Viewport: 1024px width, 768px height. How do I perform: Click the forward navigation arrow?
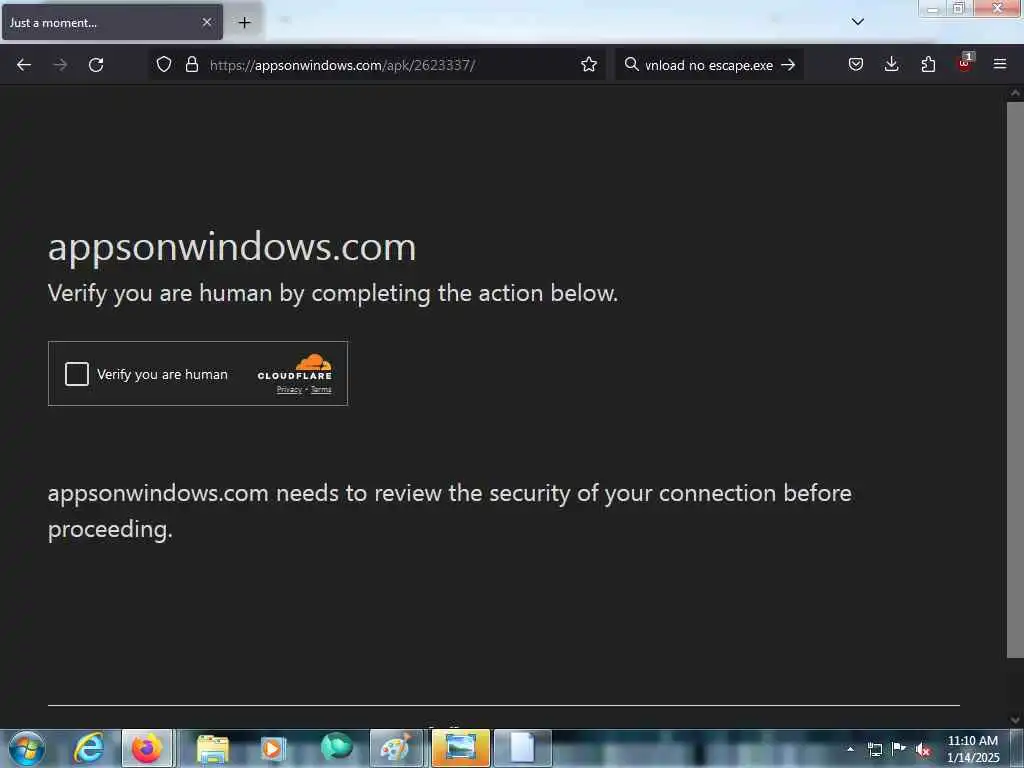point(60,65)
